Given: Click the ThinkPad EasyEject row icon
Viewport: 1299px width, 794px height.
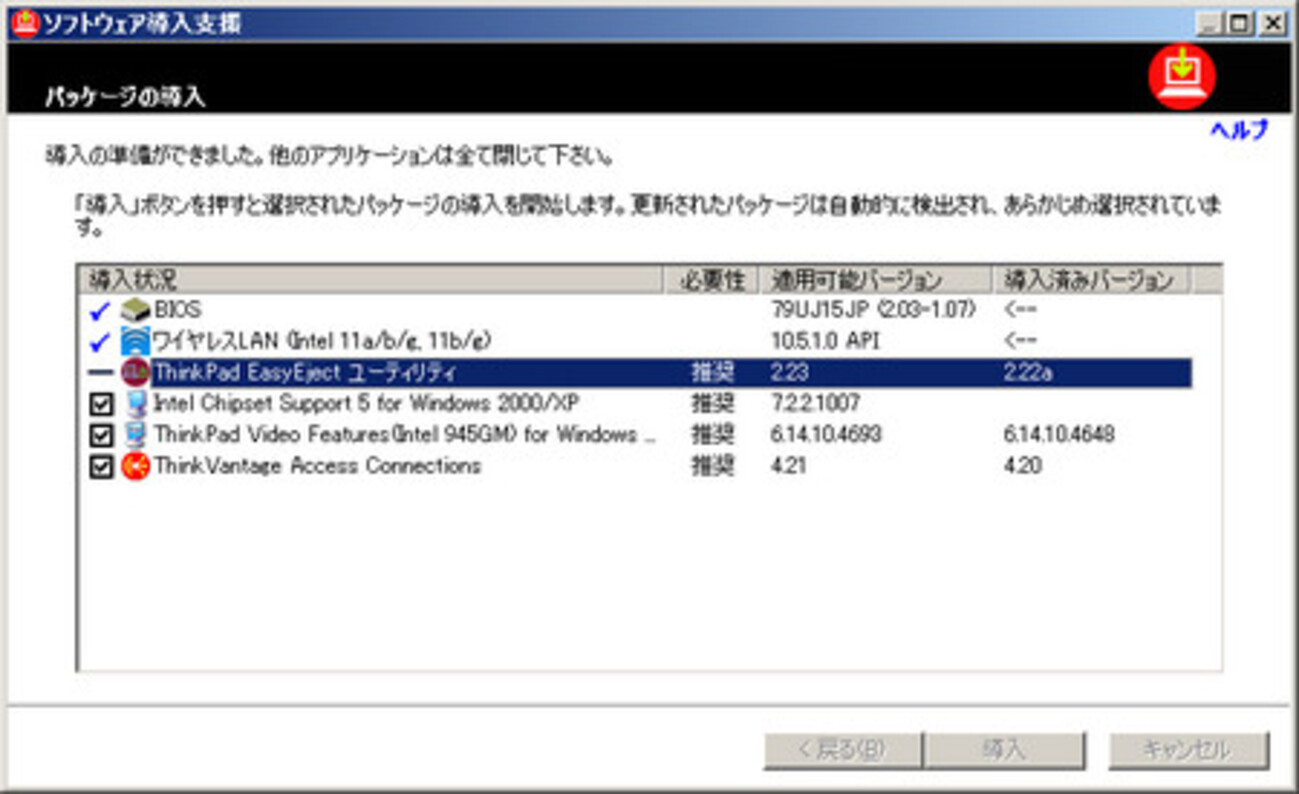Looking at the screenshot, I should (135, 373).
